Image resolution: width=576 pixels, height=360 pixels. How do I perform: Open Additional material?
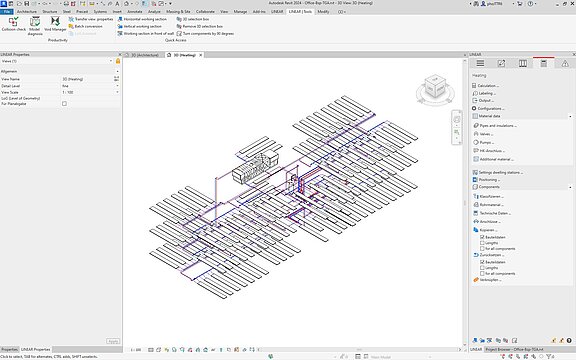[x=493, y=159]
